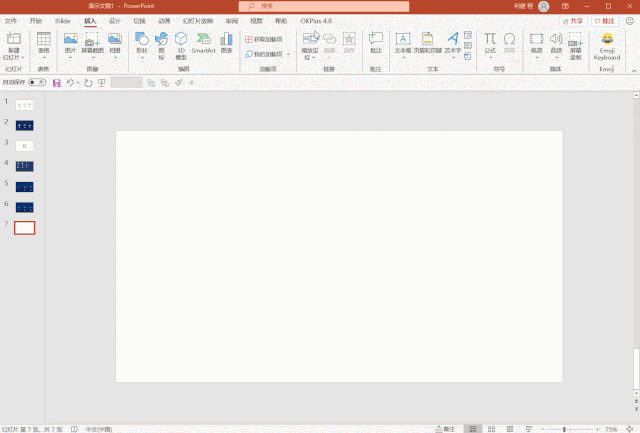Open the Emoji Keyboard
This screenshot has width=640, height=433.
point(607,46)
